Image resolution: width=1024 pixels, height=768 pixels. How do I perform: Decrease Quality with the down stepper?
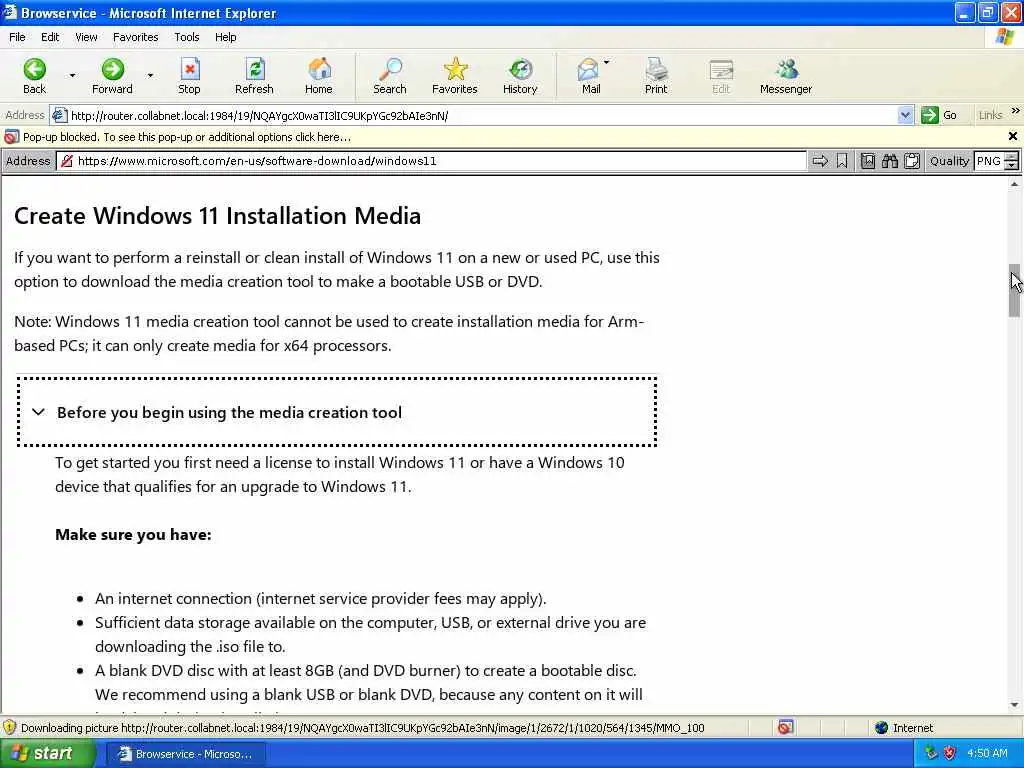click(1011, 166)
